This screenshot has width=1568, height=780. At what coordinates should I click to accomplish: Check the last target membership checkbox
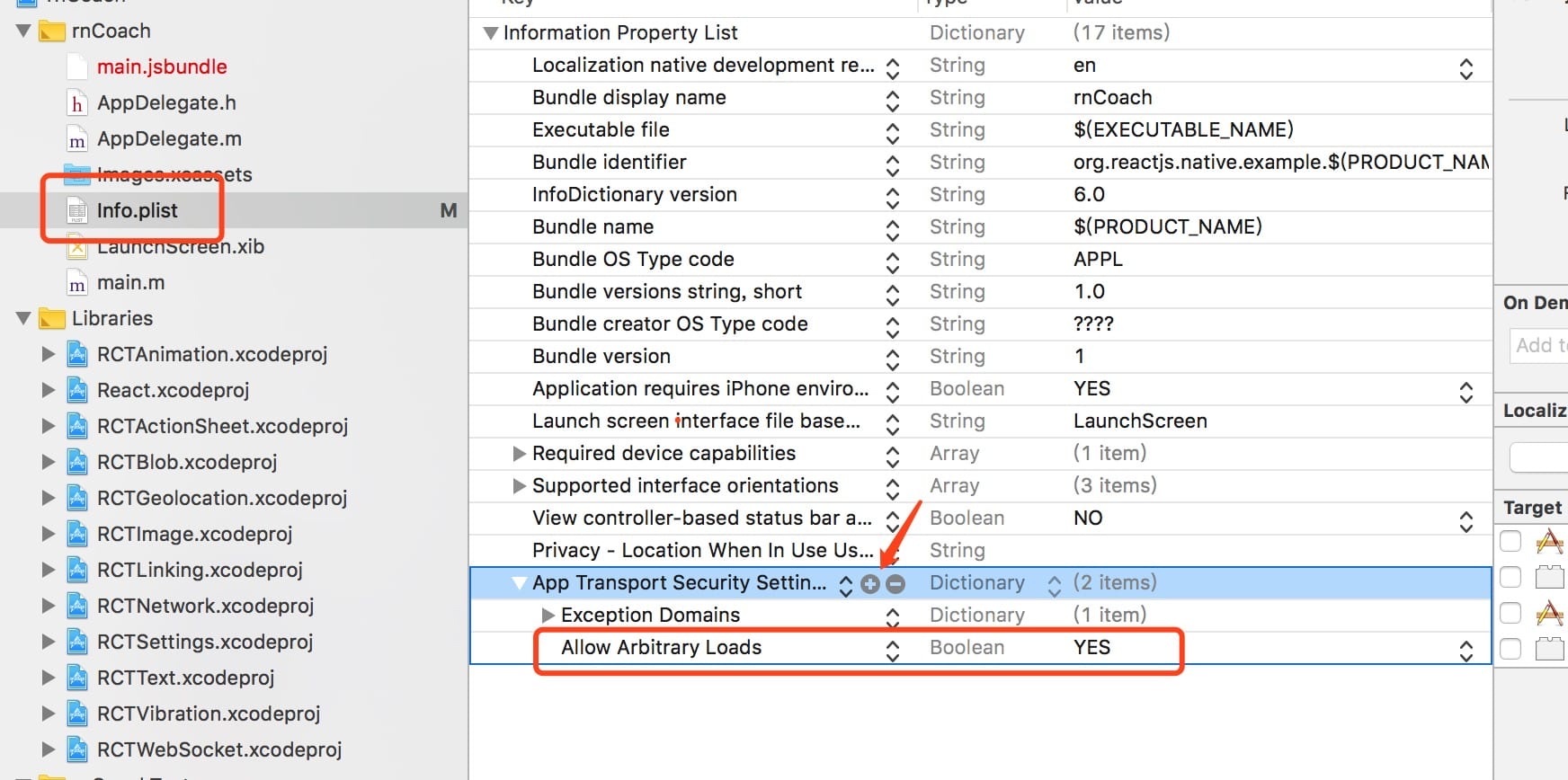[1510, 649]
